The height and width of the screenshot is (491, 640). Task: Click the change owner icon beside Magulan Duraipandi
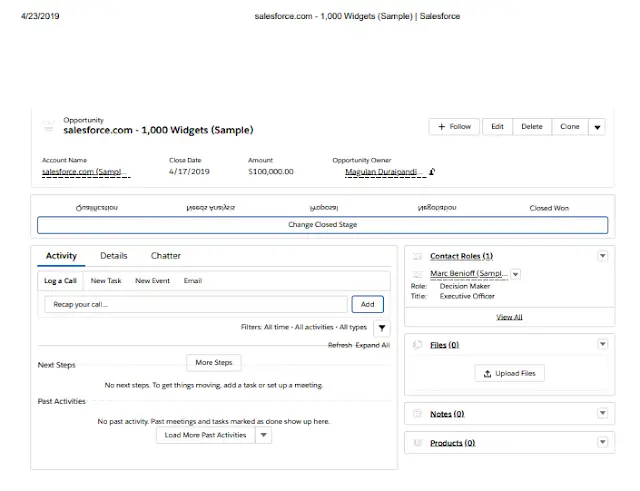432,172
